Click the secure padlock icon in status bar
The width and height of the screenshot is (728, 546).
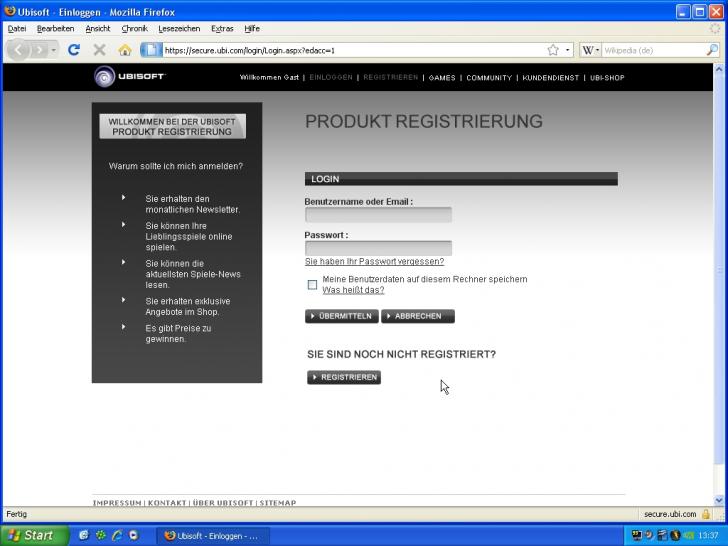706,514
